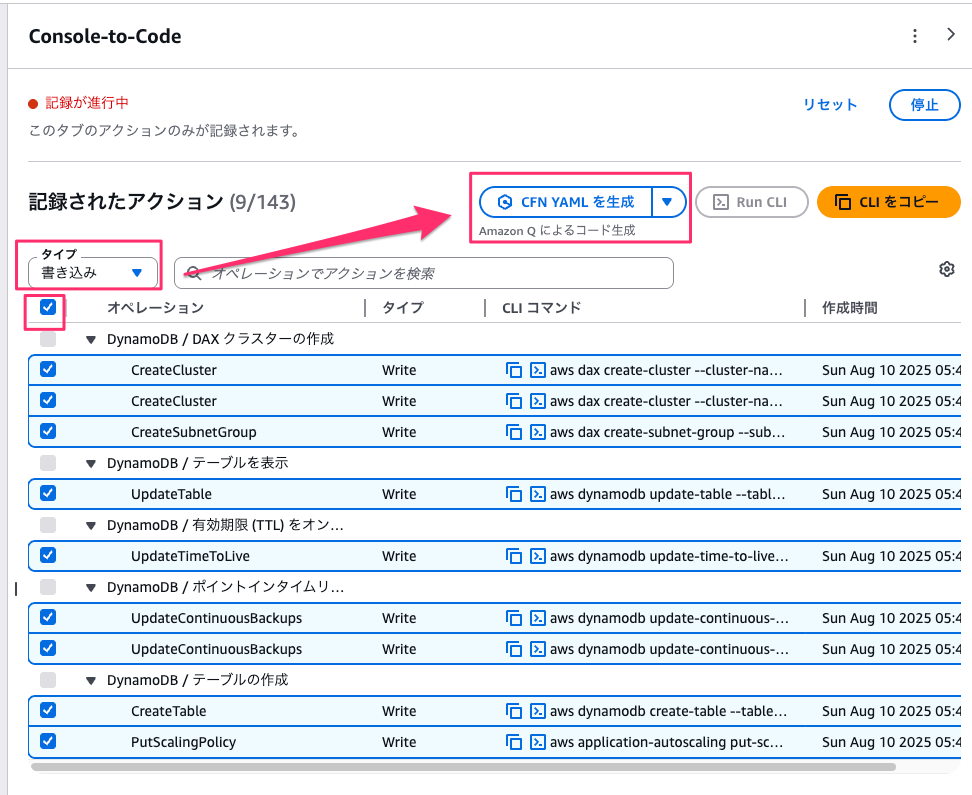Select the UpdateTable operation name
This screenshot has width=972, height=795.
click(171, 494)
